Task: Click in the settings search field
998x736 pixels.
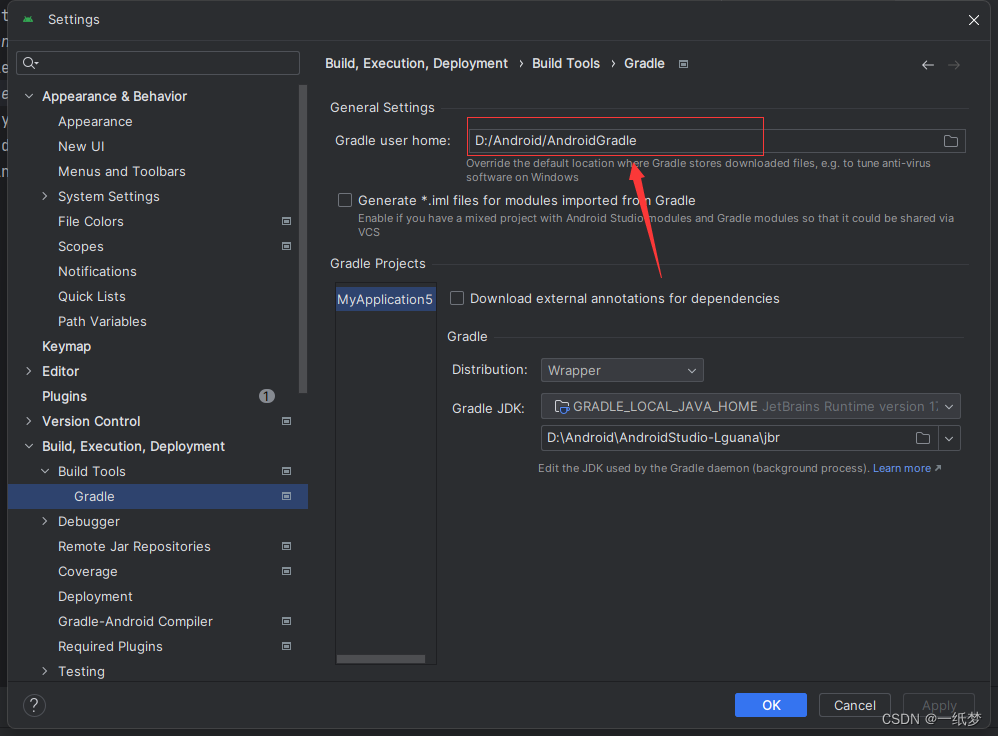Action: point(158,62)
